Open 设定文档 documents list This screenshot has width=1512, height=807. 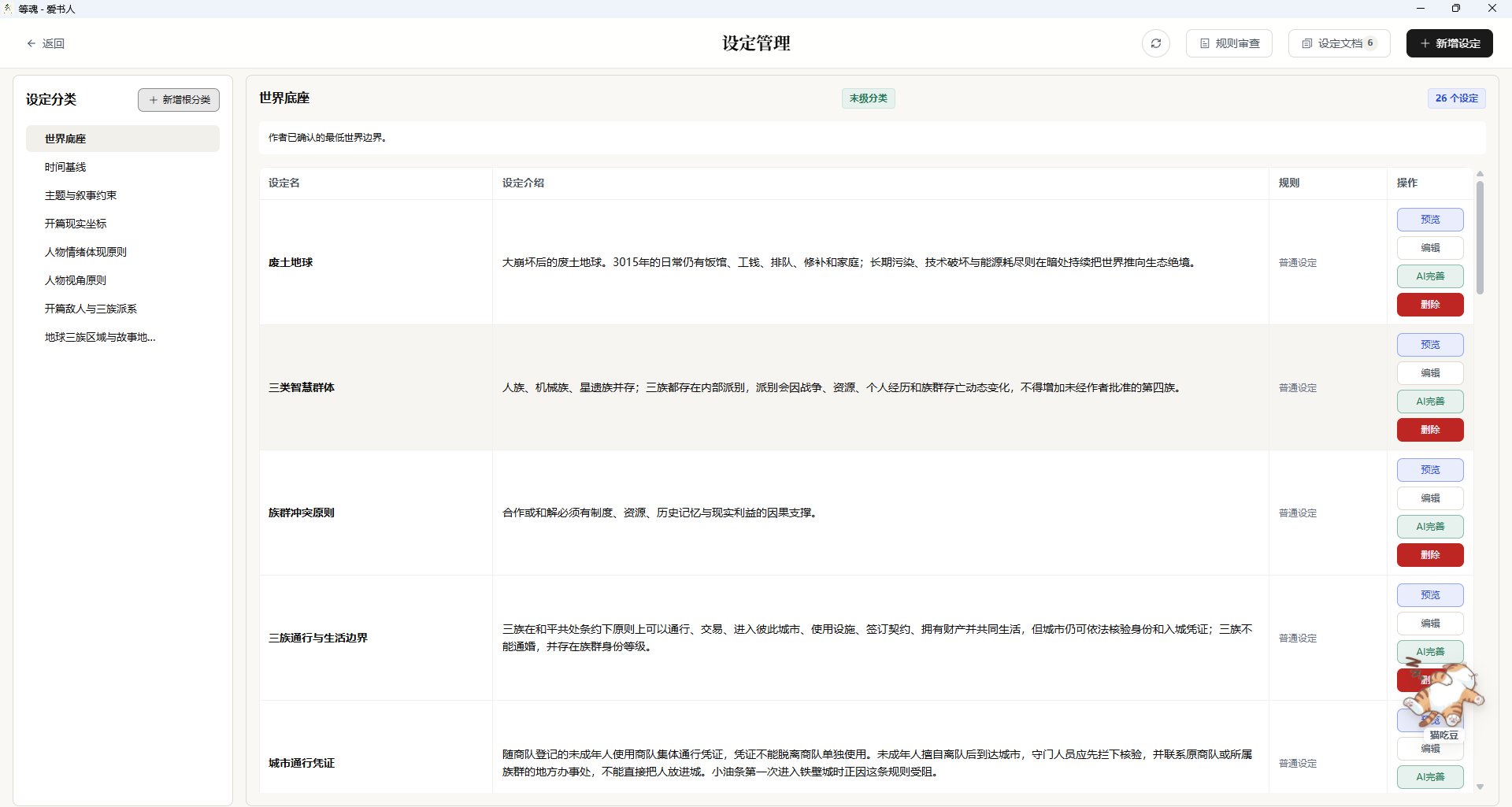tap(1339, 43)
